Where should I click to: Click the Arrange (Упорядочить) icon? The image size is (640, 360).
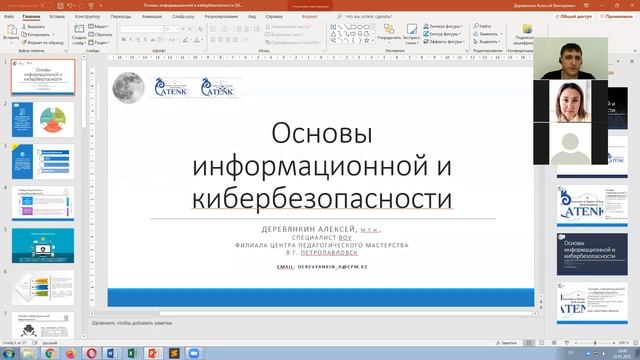389,29
